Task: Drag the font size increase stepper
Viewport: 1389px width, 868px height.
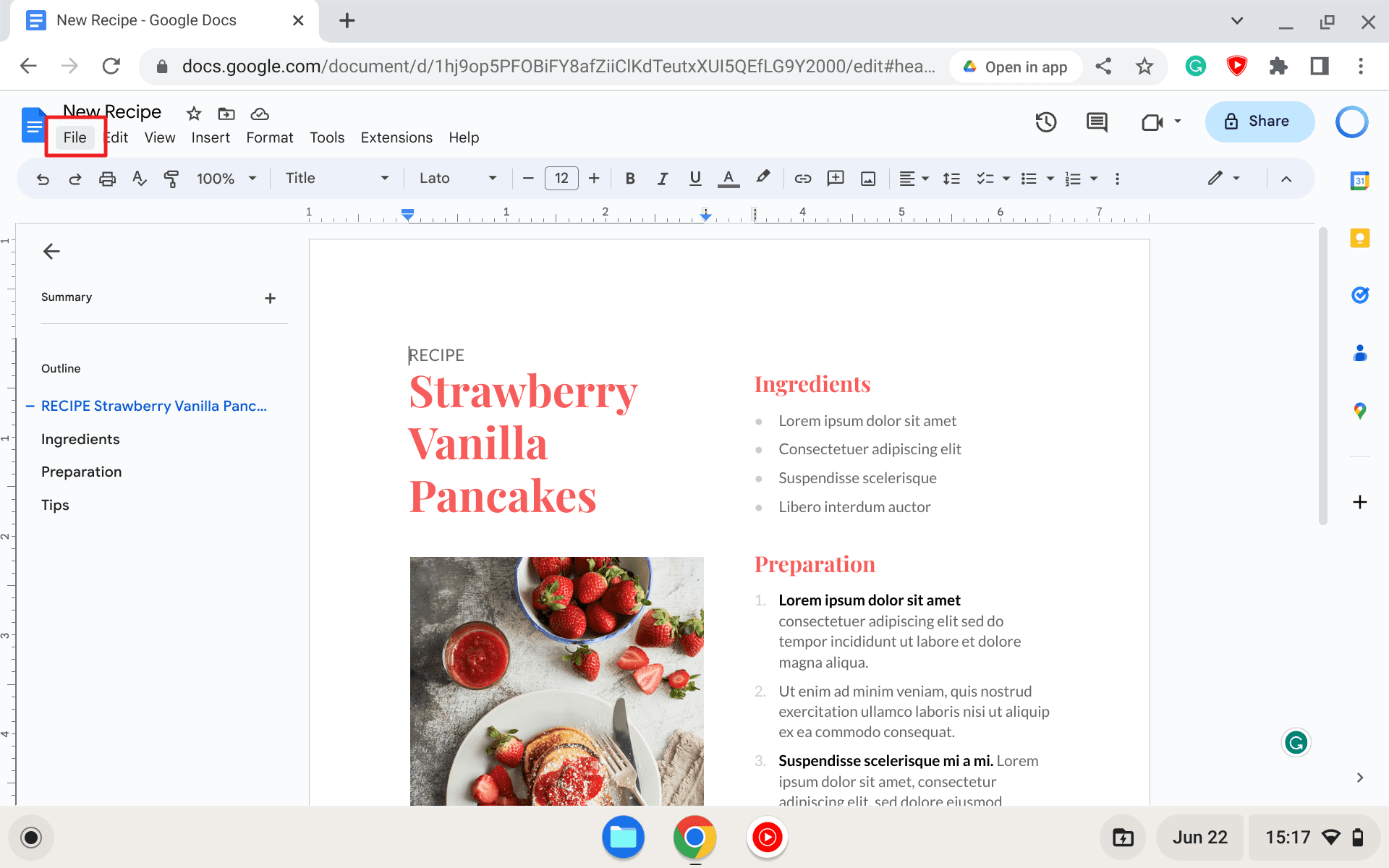Action: click(593, 179)
